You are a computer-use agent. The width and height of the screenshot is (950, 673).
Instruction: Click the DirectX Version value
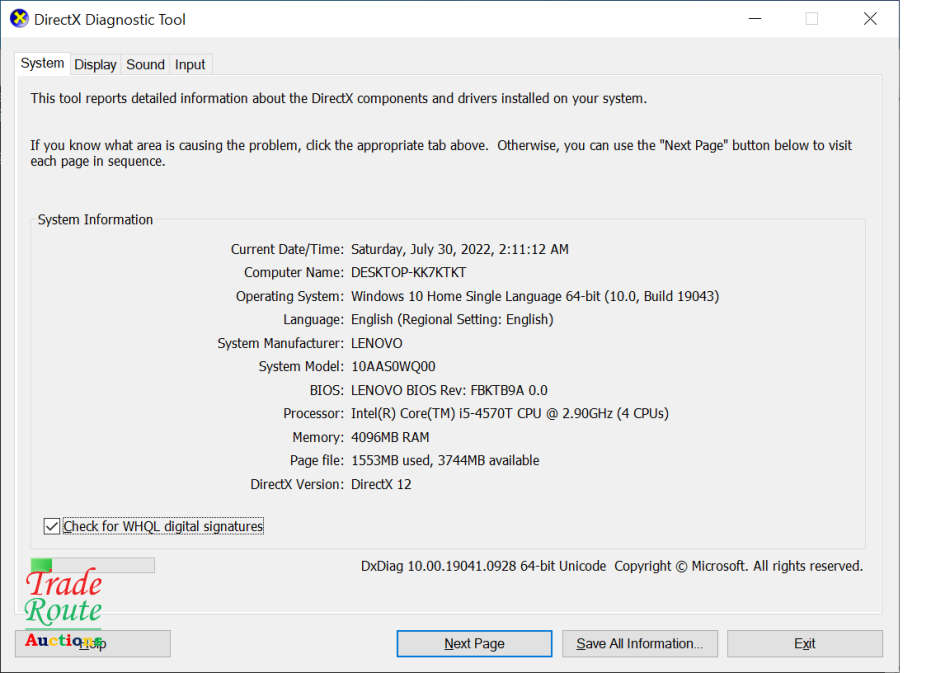(381, 484)
